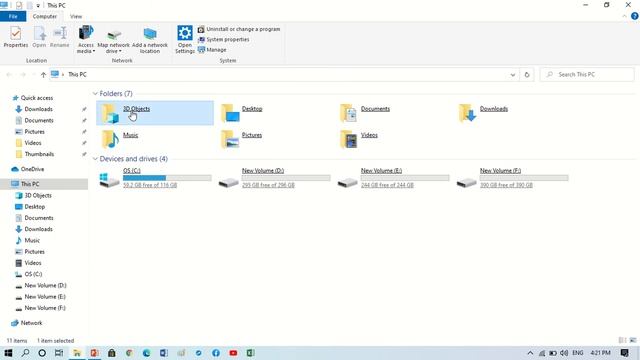Open the Downloads folder icon
This screenshot has width=640, height=360.
467,113
